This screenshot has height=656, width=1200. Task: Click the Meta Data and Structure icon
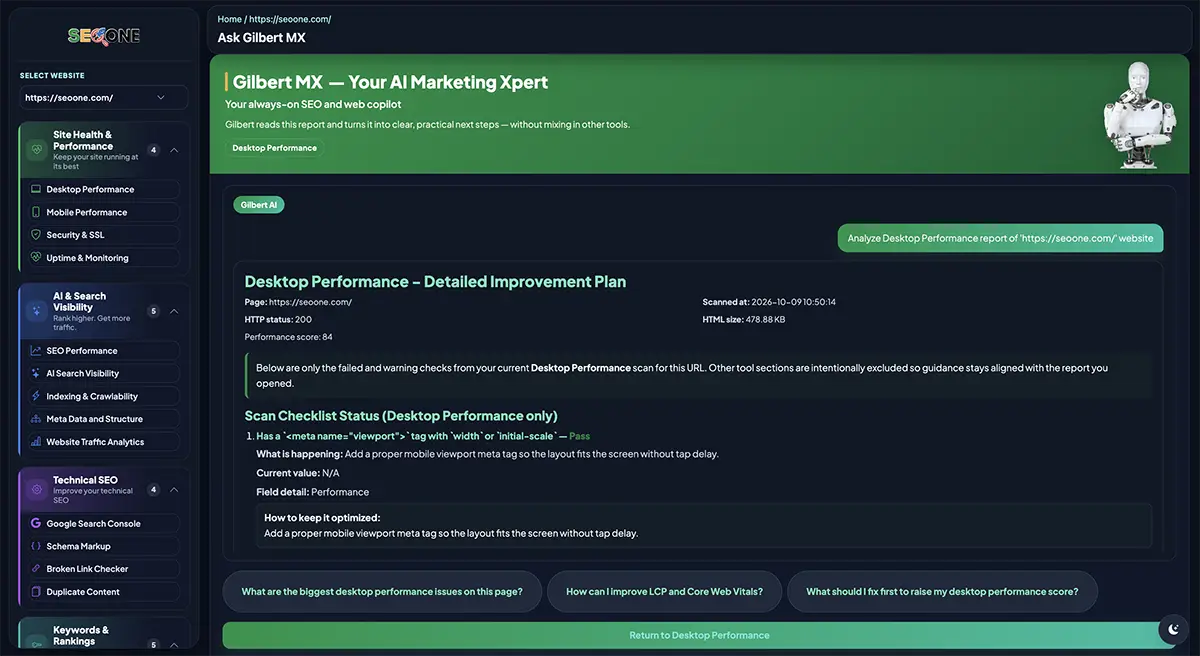point(36,419)
